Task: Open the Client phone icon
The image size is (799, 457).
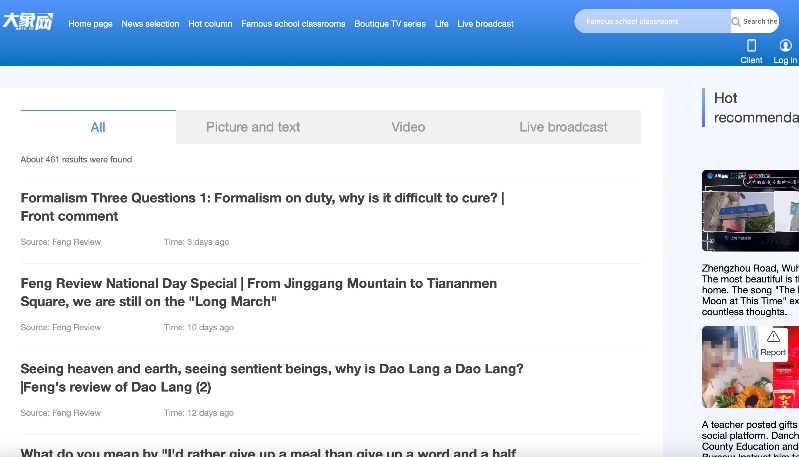Action: pos(751,46)
